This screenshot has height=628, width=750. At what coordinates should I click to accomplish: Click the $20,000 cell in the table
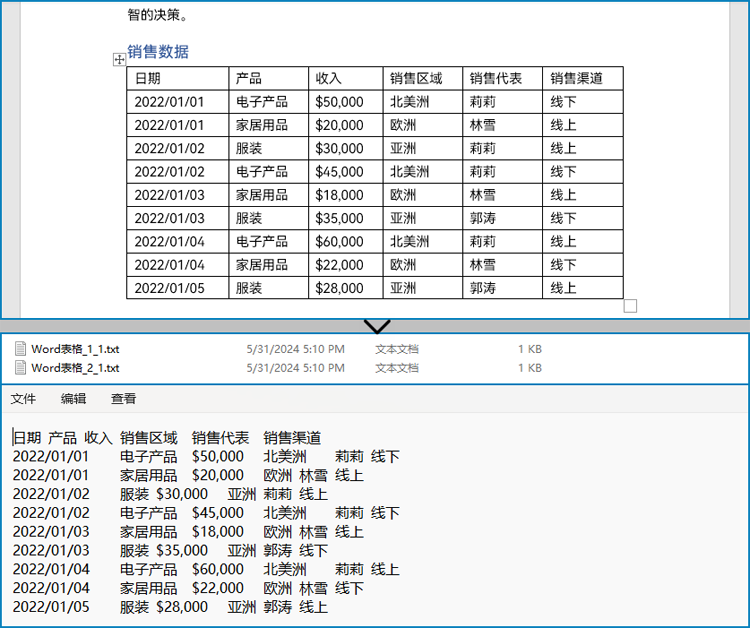(x=345, y=125)
